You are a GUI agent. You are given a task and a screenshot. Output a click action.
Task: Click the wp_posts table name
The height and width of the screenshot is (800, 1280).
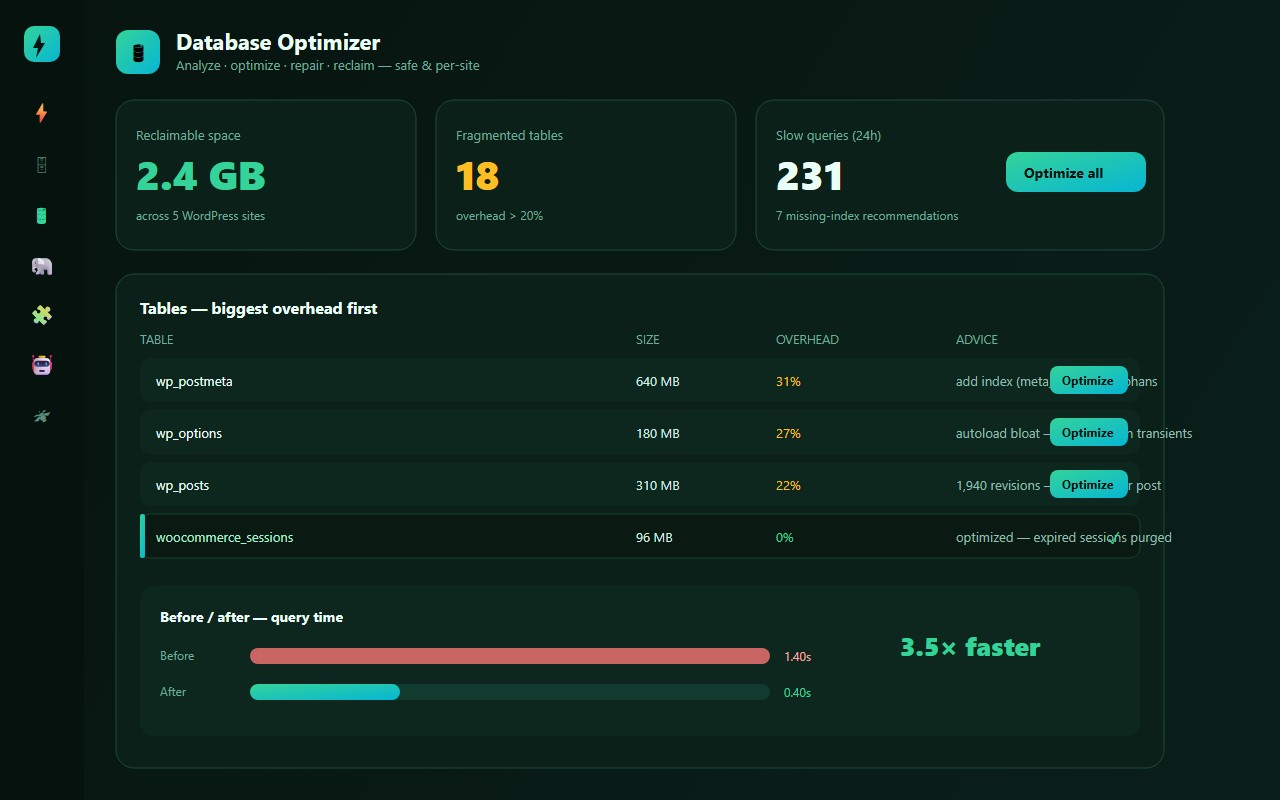click(182, 485)
